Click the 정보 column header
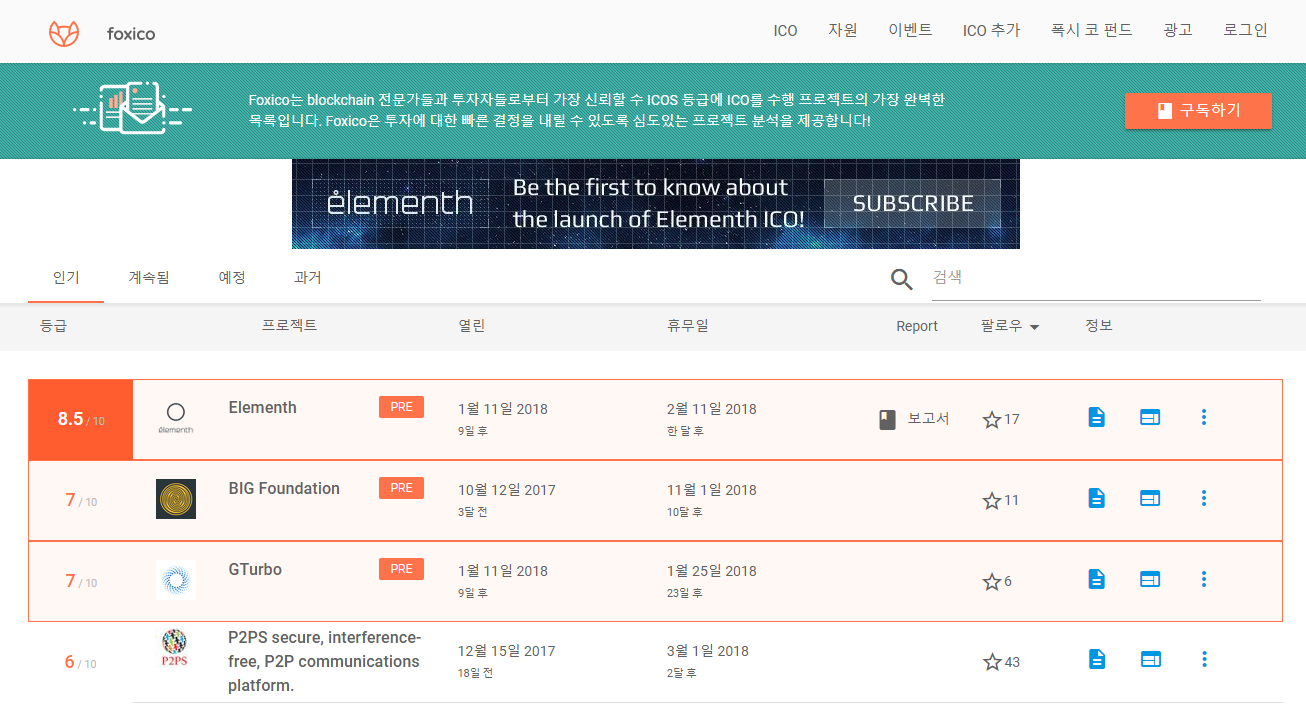This screenshot has width=1306, height=716. 1099,326
